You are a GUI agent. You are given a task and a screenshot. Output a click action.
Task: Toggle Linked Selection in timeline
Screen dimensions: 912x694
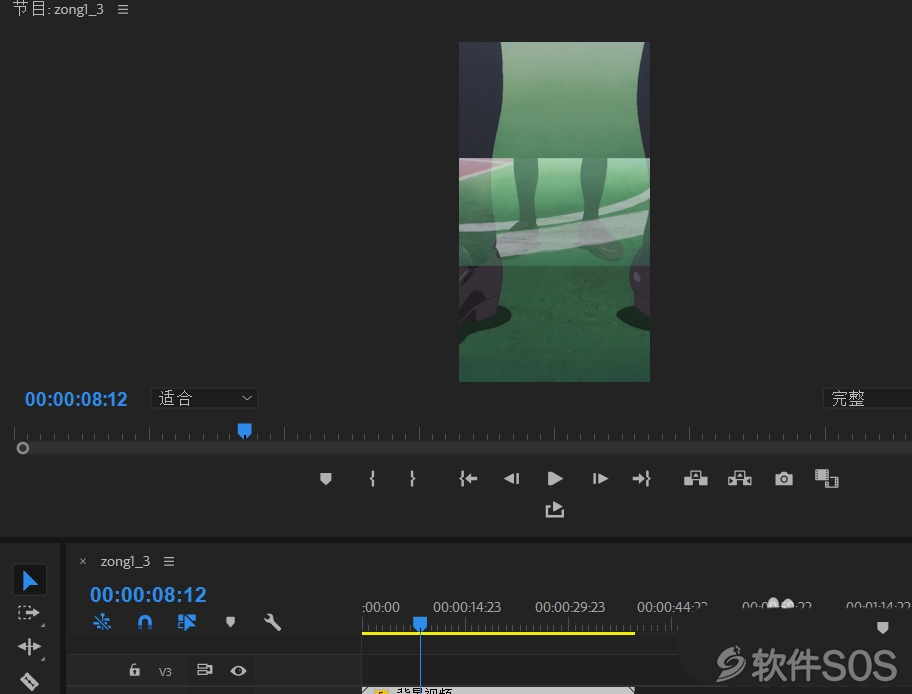click(x=187, y=622)
